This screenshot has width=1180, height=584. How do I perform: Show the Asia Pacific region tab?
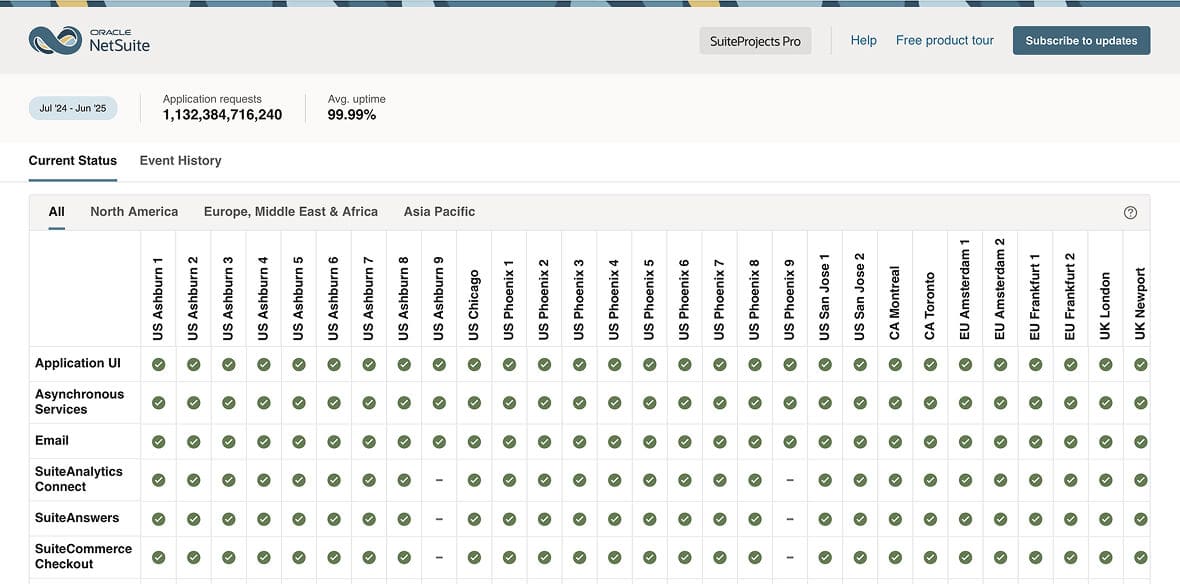439,212
